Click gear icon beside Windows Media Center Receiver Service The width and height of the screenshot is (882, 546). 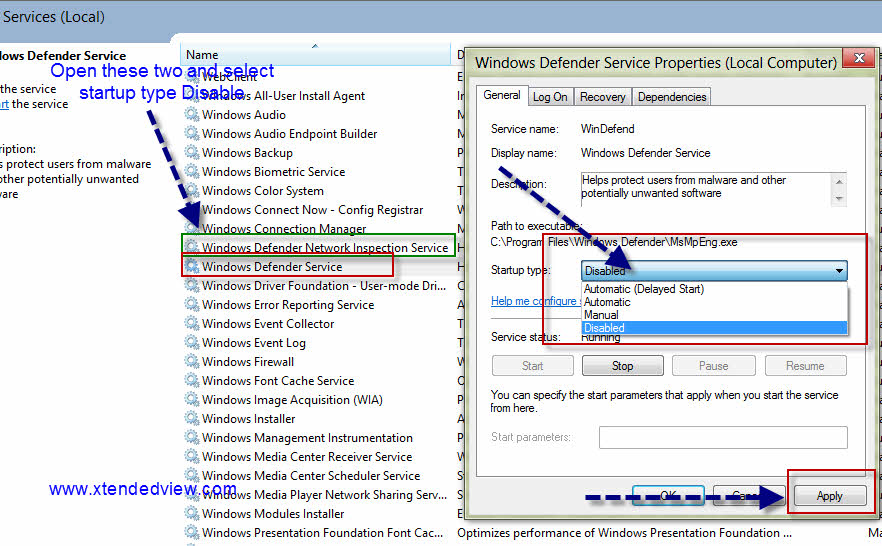coord(192,457)
